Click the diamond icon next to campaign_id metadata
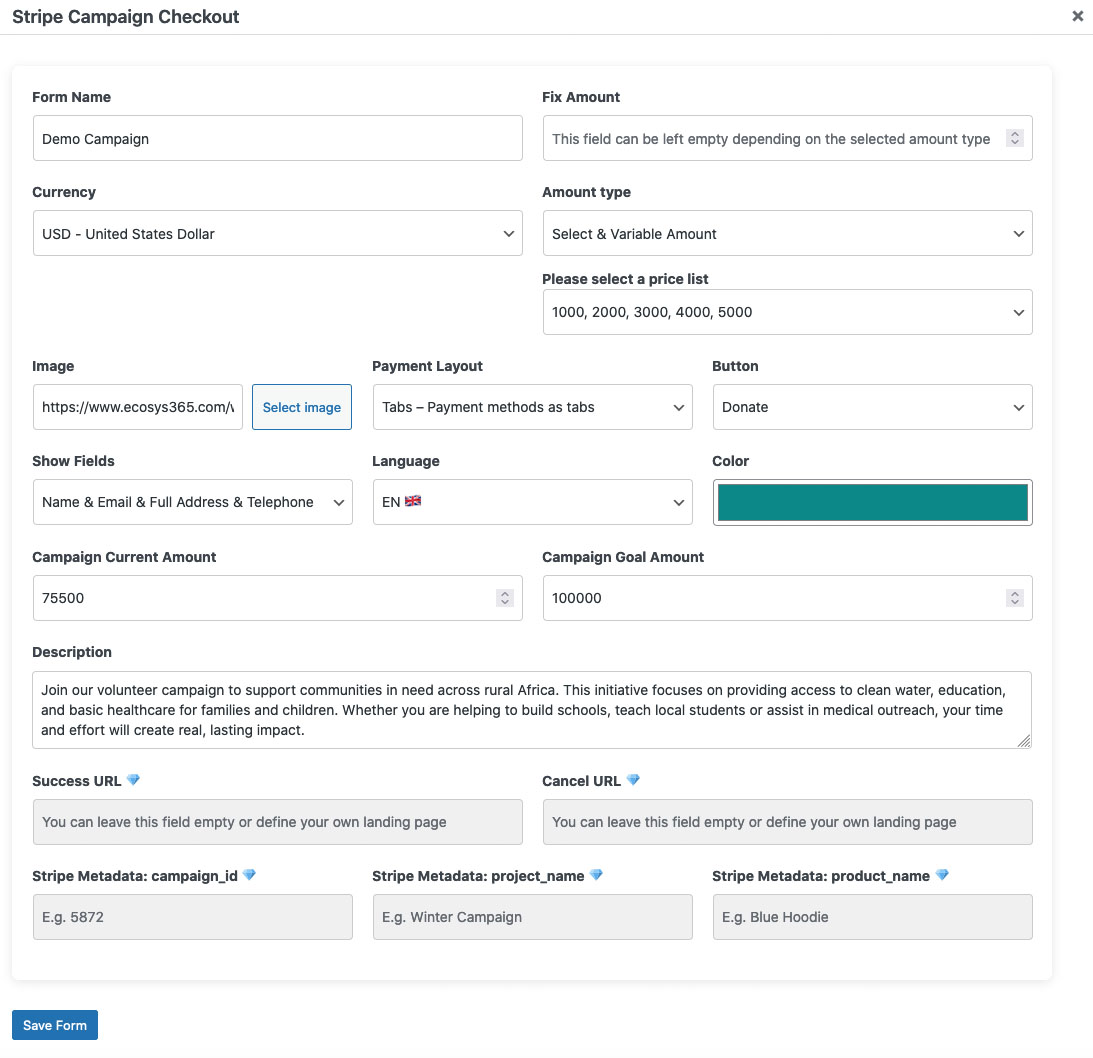This screenshot has width=1093, height=1058. point(247,875)
